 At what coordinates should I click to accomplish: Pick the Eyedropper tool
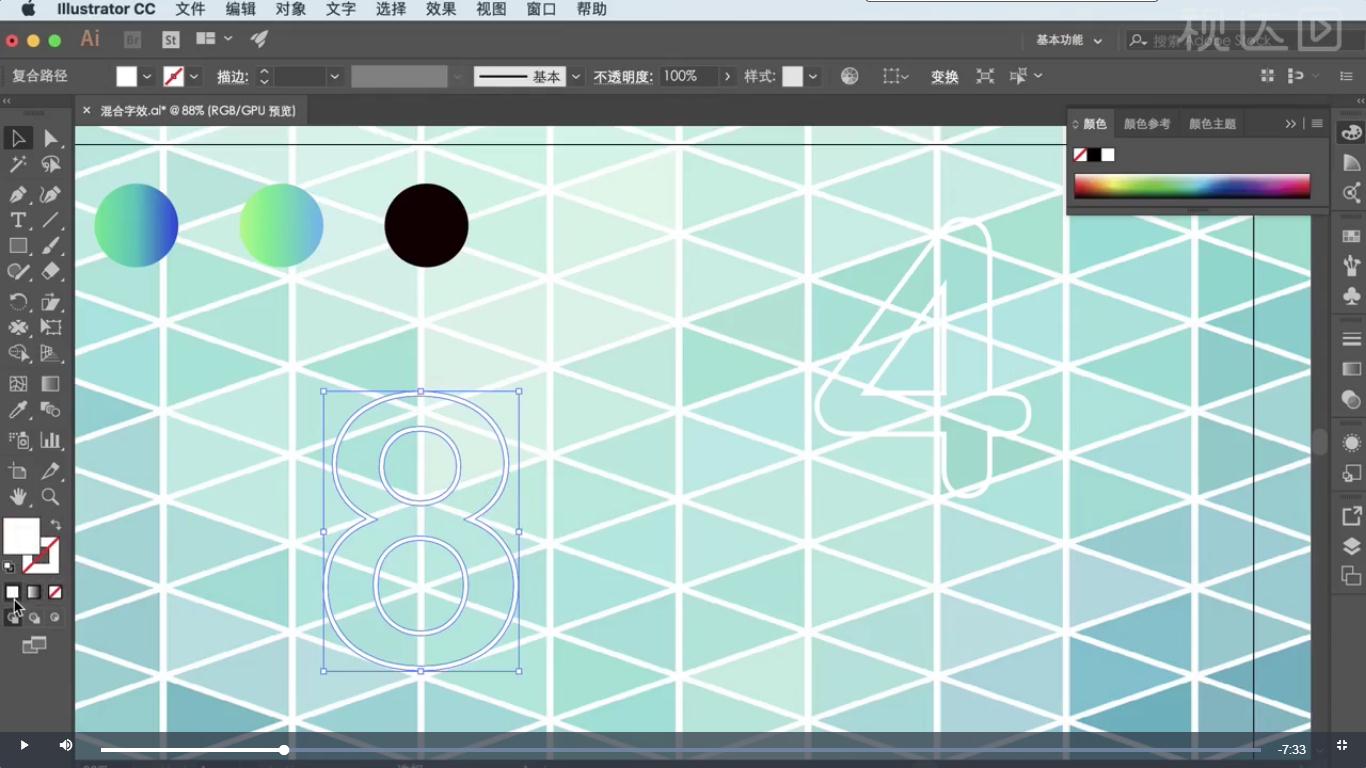18,410
